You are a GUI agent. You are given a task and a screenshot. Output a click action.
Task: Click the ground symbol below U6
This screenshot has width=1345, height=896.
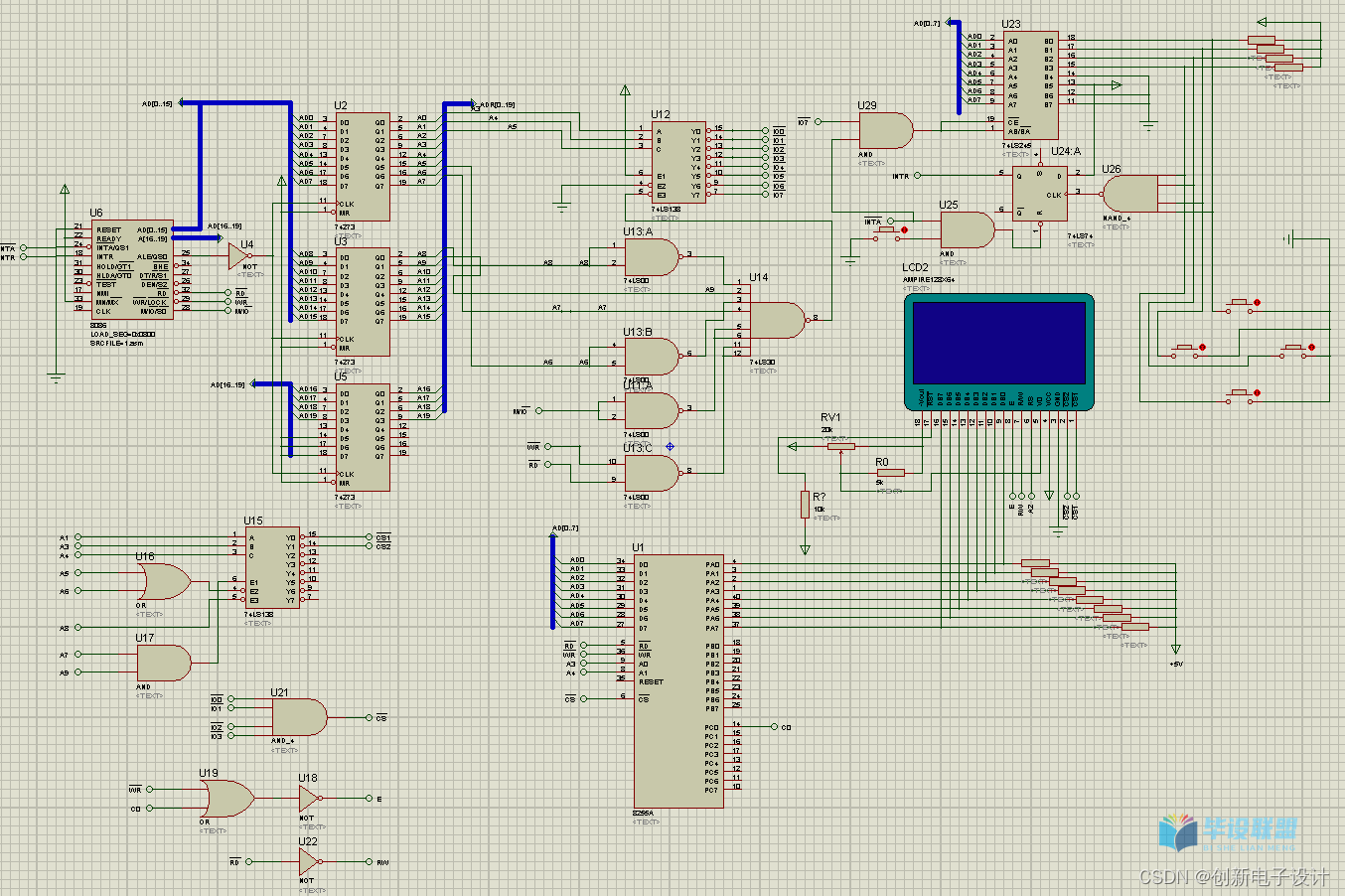tap(56, 377)
